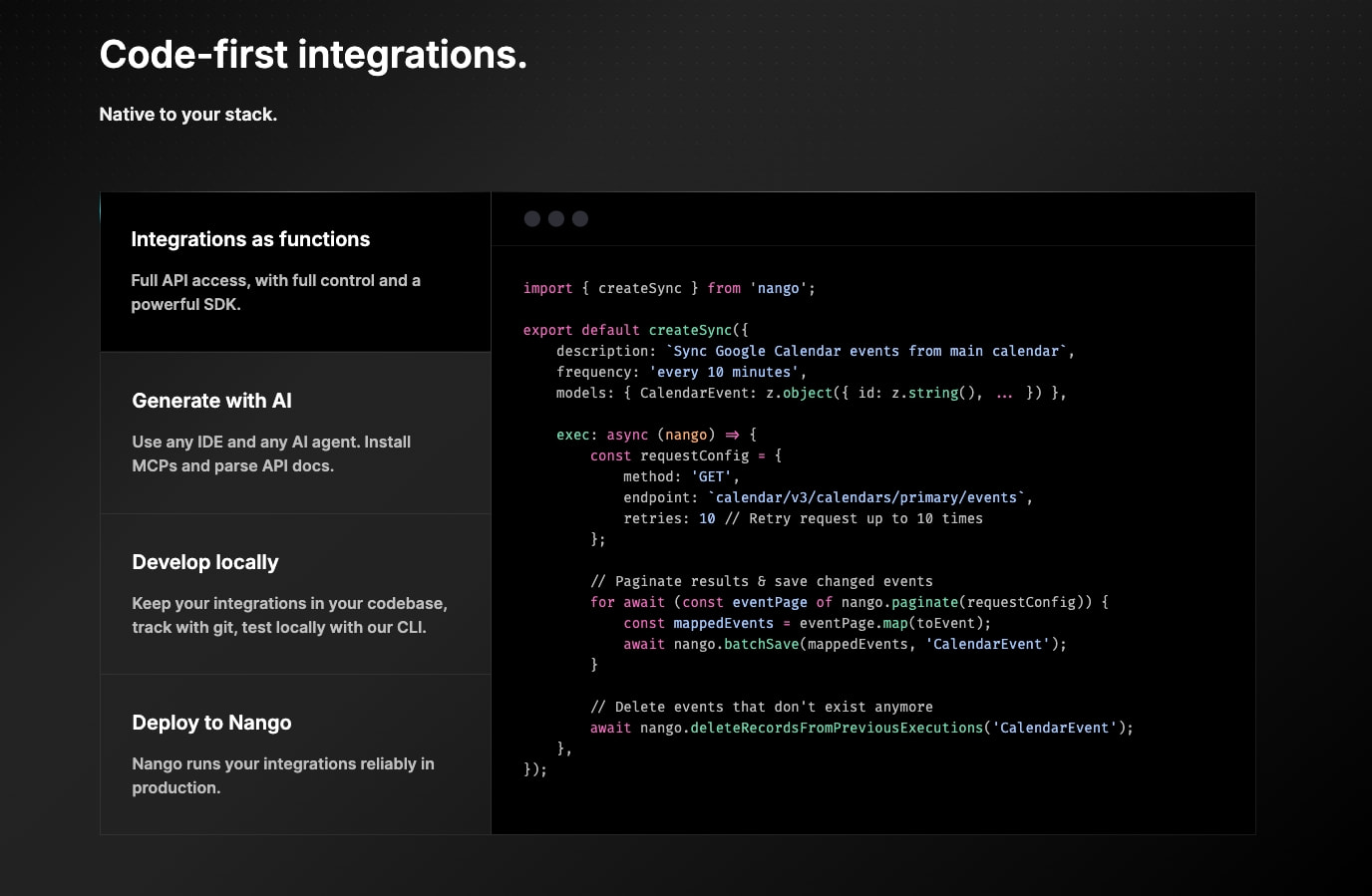Click the third gray dot in code window
Image resolution: width=1372 pixels, height=896 pixels.
click(580, 219)
